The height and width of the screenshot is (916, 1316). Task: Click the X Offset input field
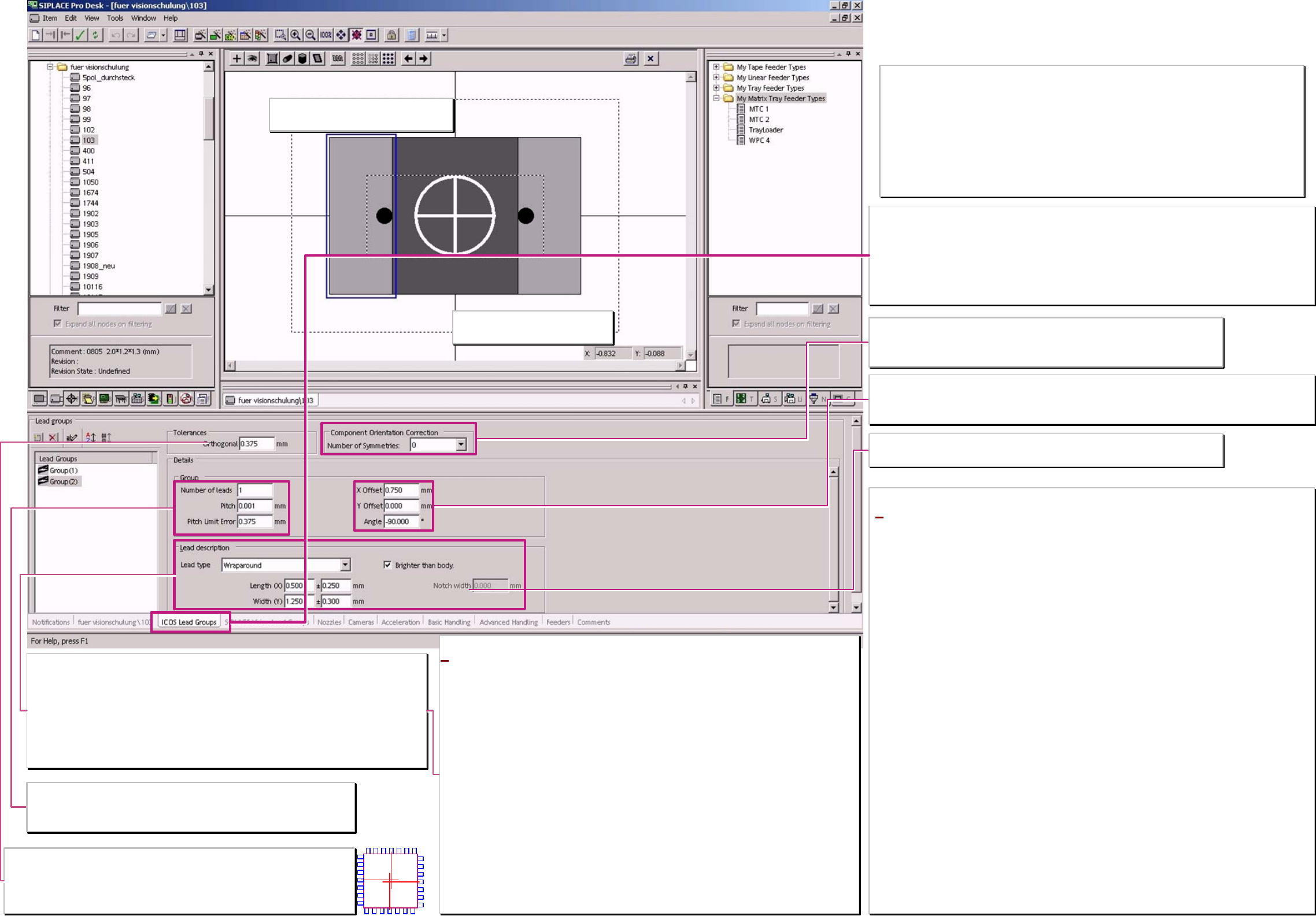coord(401,490)
